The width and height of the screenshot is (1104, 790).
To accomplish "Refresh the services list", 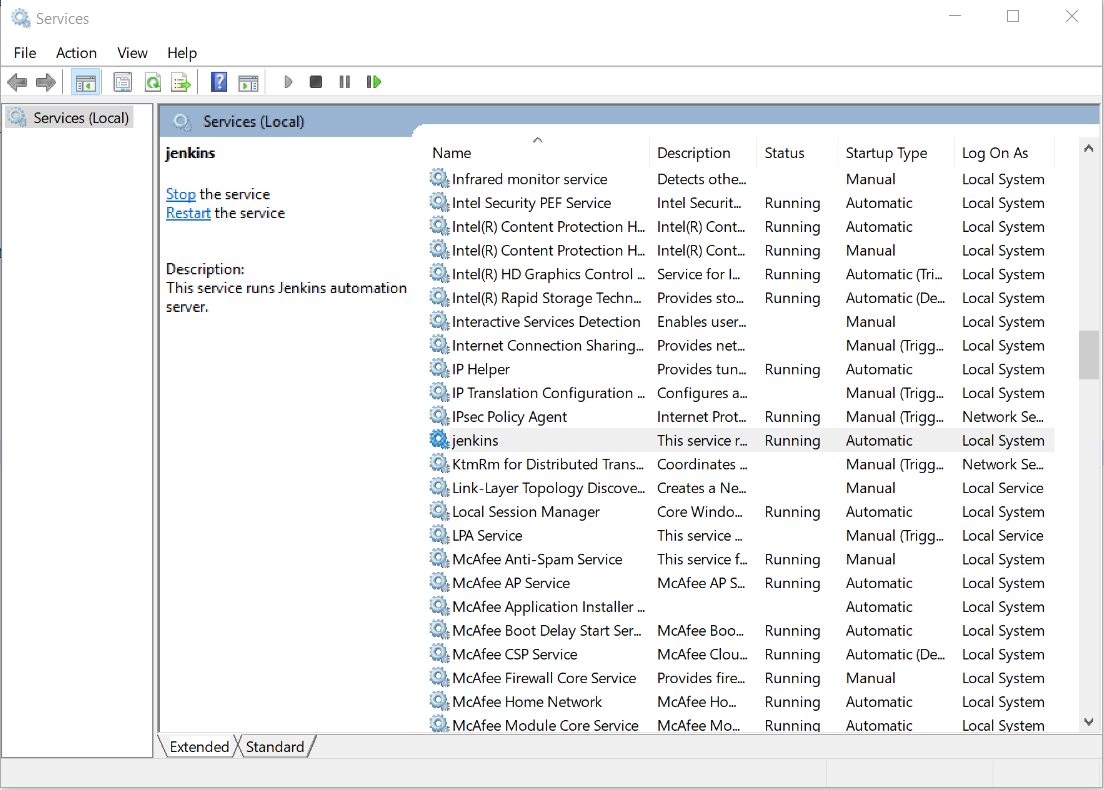I will point(152,82).
